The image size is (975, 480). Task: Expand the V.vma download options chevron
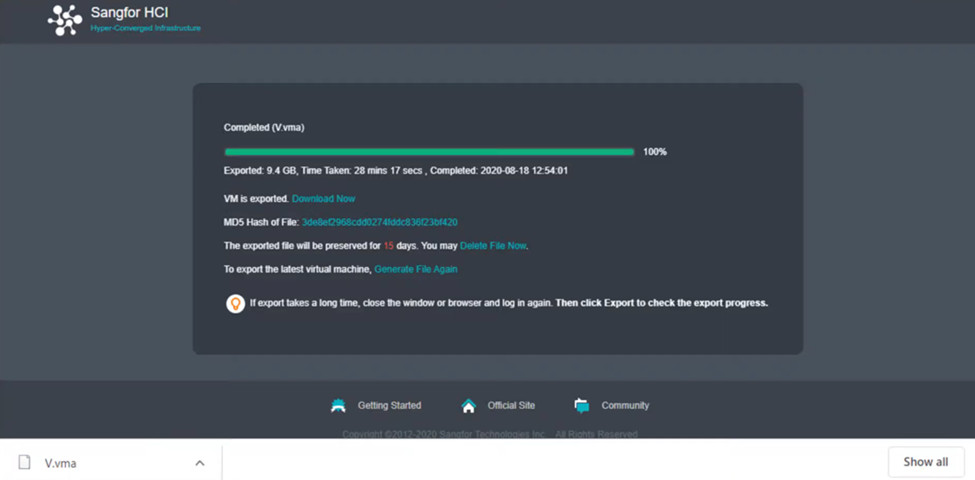click(200, 463)
